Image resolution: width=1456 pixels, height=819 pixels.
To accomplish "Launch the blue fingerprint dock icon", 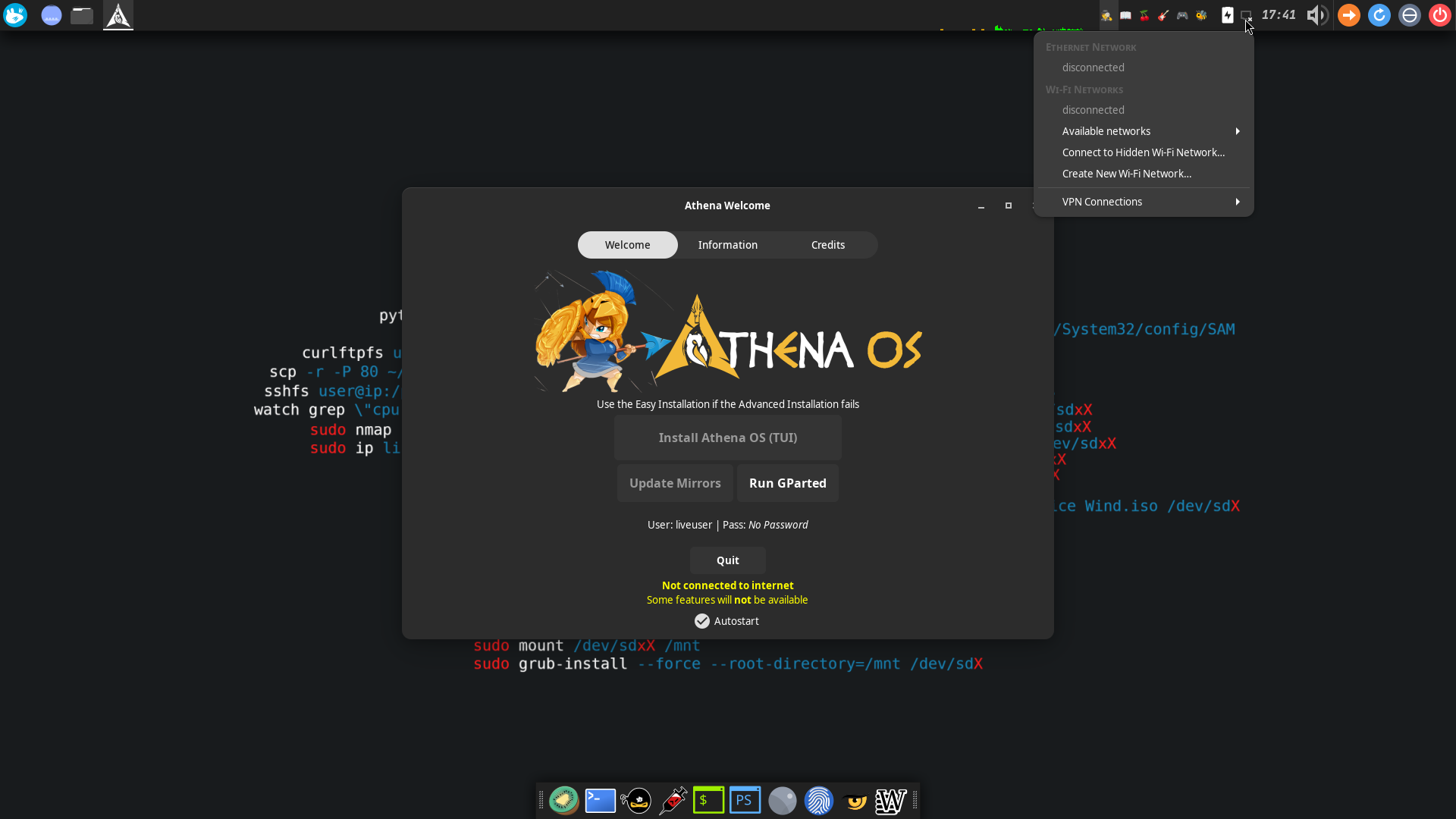I will coord(818,800).
